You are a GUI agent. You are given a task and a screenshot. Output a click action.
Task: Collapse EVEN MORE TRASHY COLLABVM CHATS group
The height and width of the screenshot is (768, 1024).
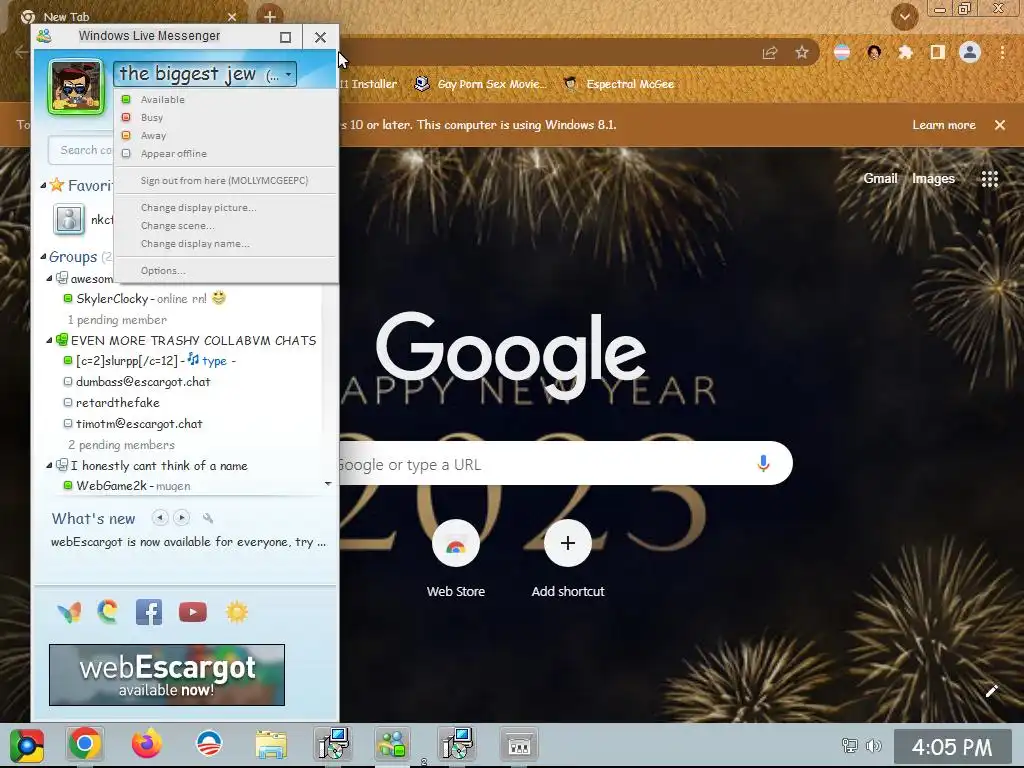(49, 340)
